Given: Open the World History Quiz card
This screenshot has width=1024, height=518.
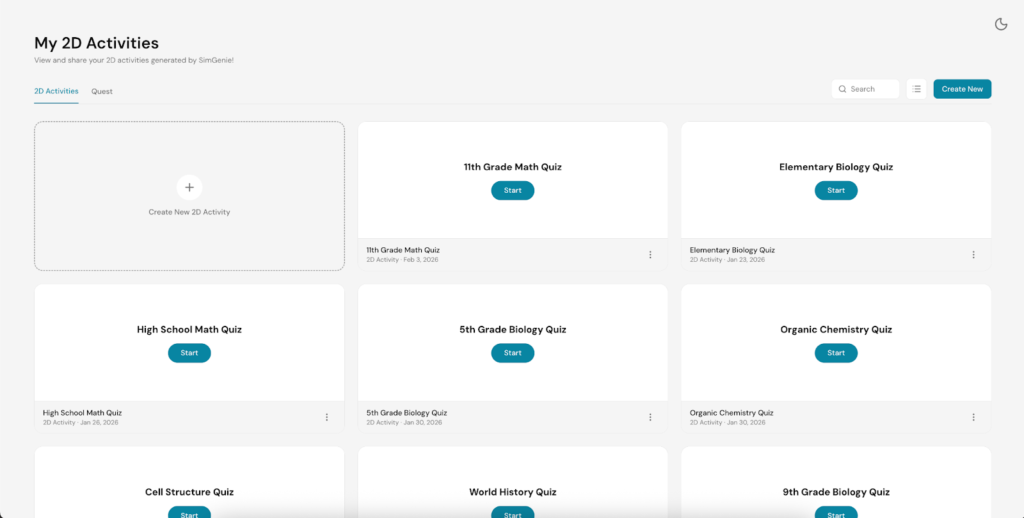Looking at the screenshot, I should (512, 492).
